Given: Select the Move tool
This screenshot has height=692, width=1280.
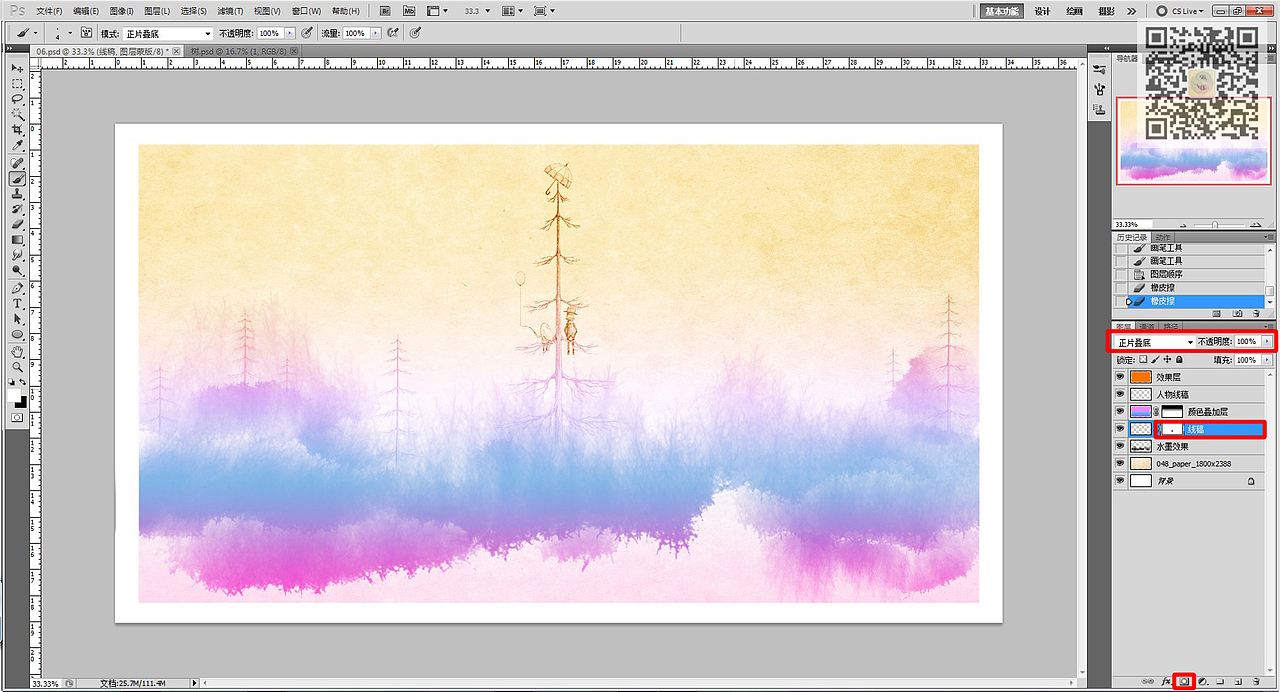Looking at the screenshot, I should (x=17, y=69).
